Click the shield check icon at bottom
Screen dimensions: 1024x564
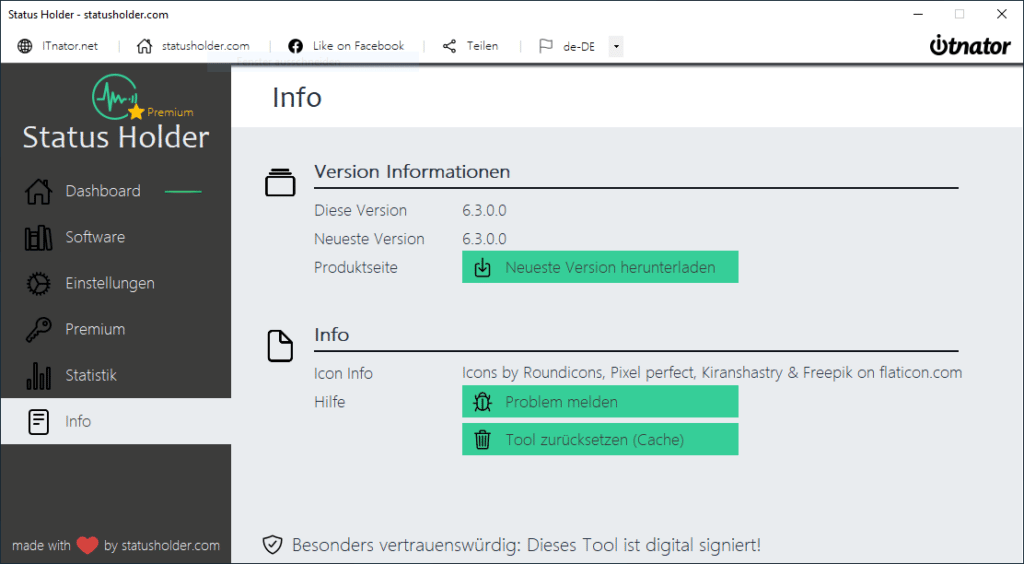point(272,544)
